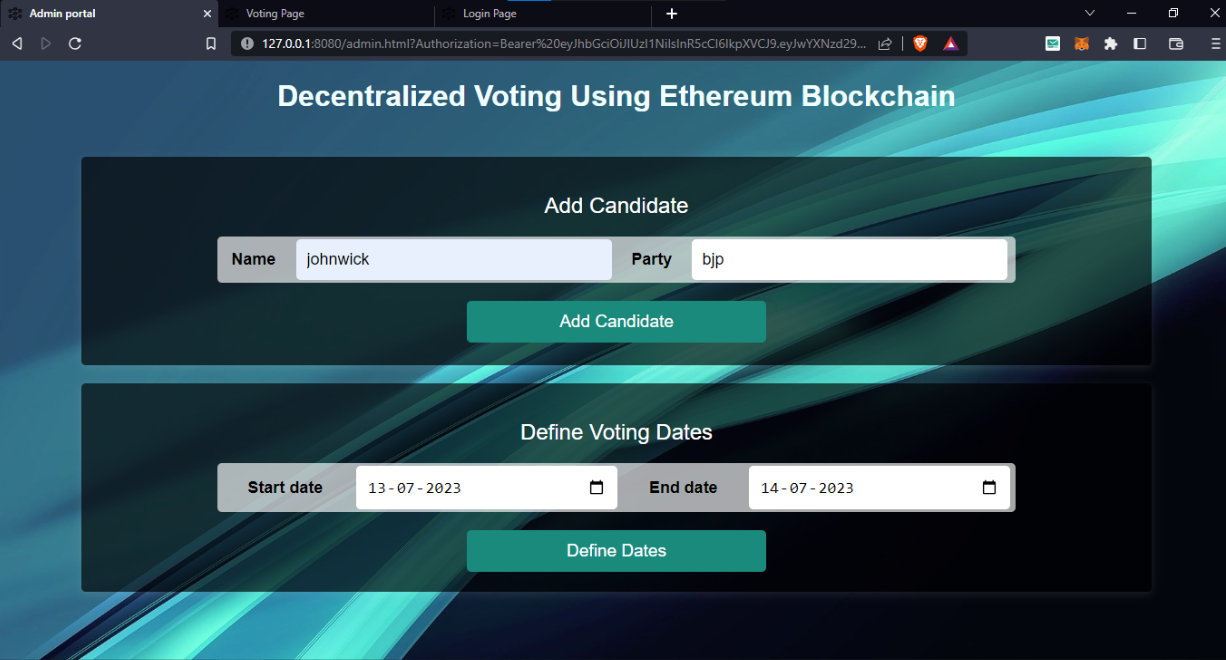This screenshot has height=660, width=1226.
Task: Switch to the Login Page tab
Action: click(x=543, y=14)
